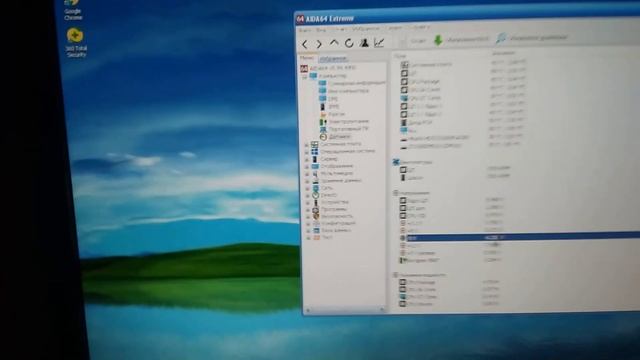The width and height of the screenshot is (640, 360).
Task: Go forward with the right arrow toolbar icon
Action: (x=319, y=44)
